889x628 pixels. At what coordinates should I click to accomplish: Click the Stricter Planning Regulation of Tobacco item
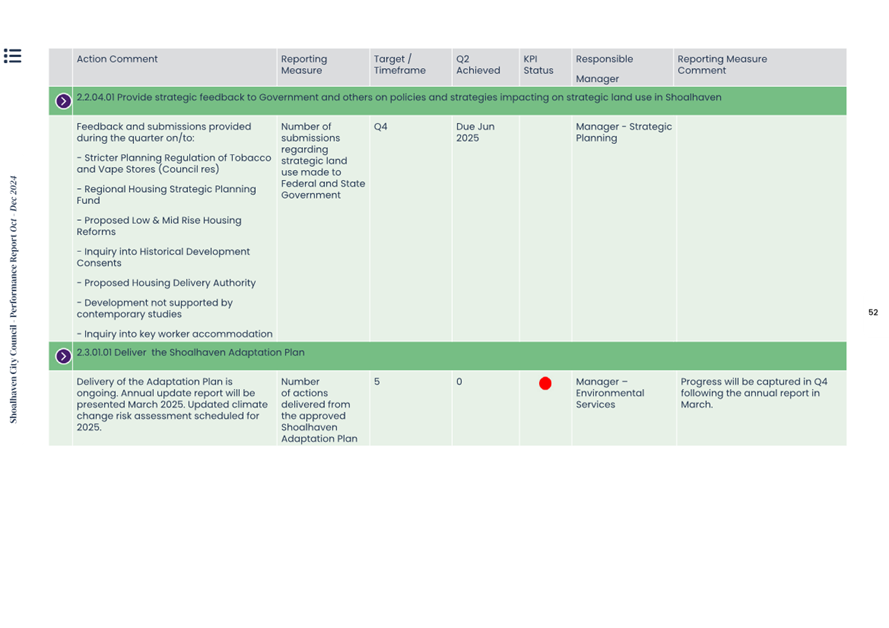pos(173,163)
